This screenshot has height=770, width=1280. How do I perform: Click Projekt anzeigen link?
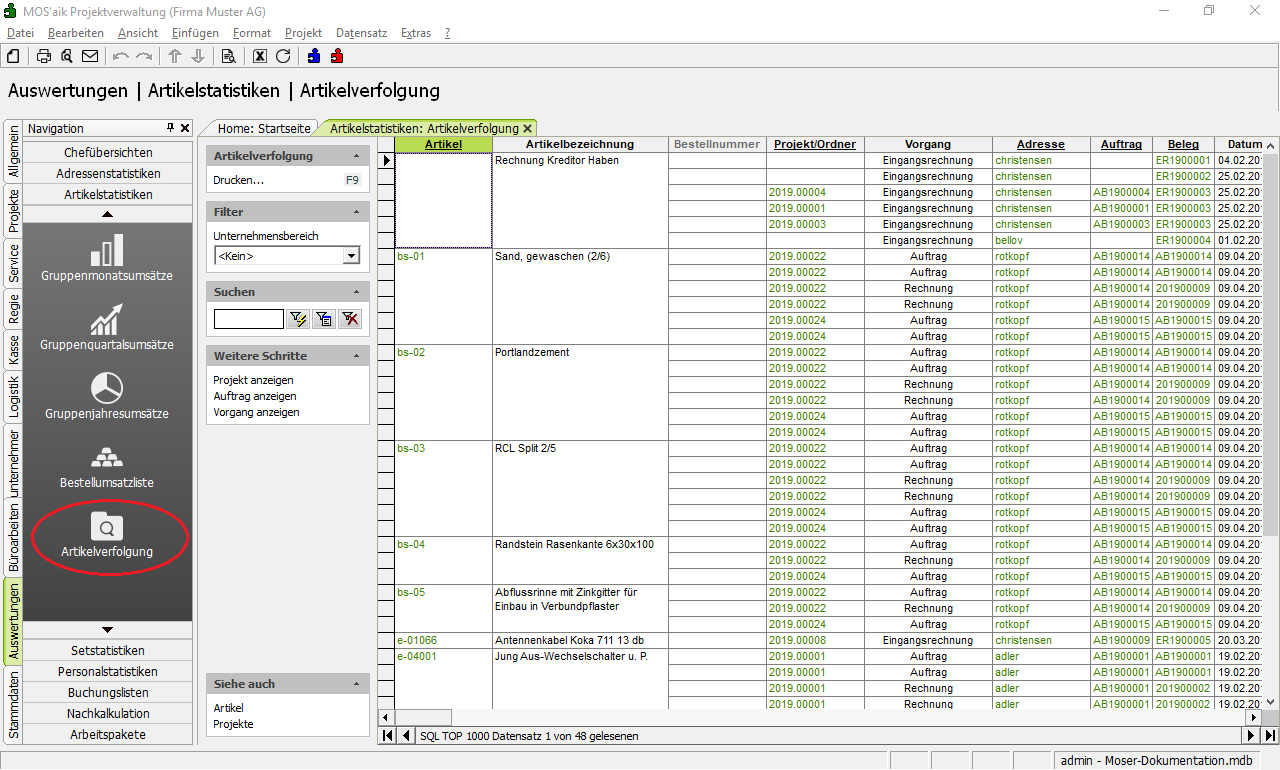pyautogui.click(x=253, y=380)
